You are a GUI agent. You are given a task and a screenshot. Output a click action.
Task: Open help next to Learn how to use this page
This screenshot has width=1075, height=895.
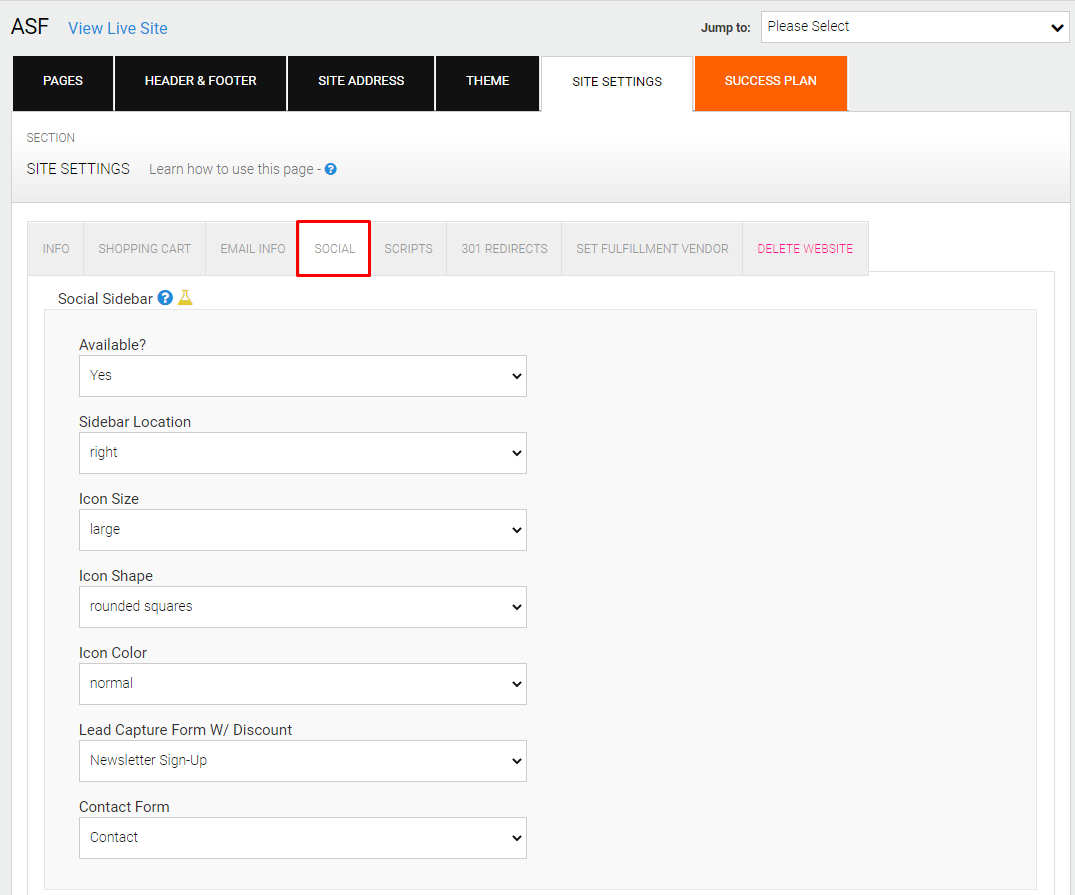pyautogui.click(x=330, y=169)
